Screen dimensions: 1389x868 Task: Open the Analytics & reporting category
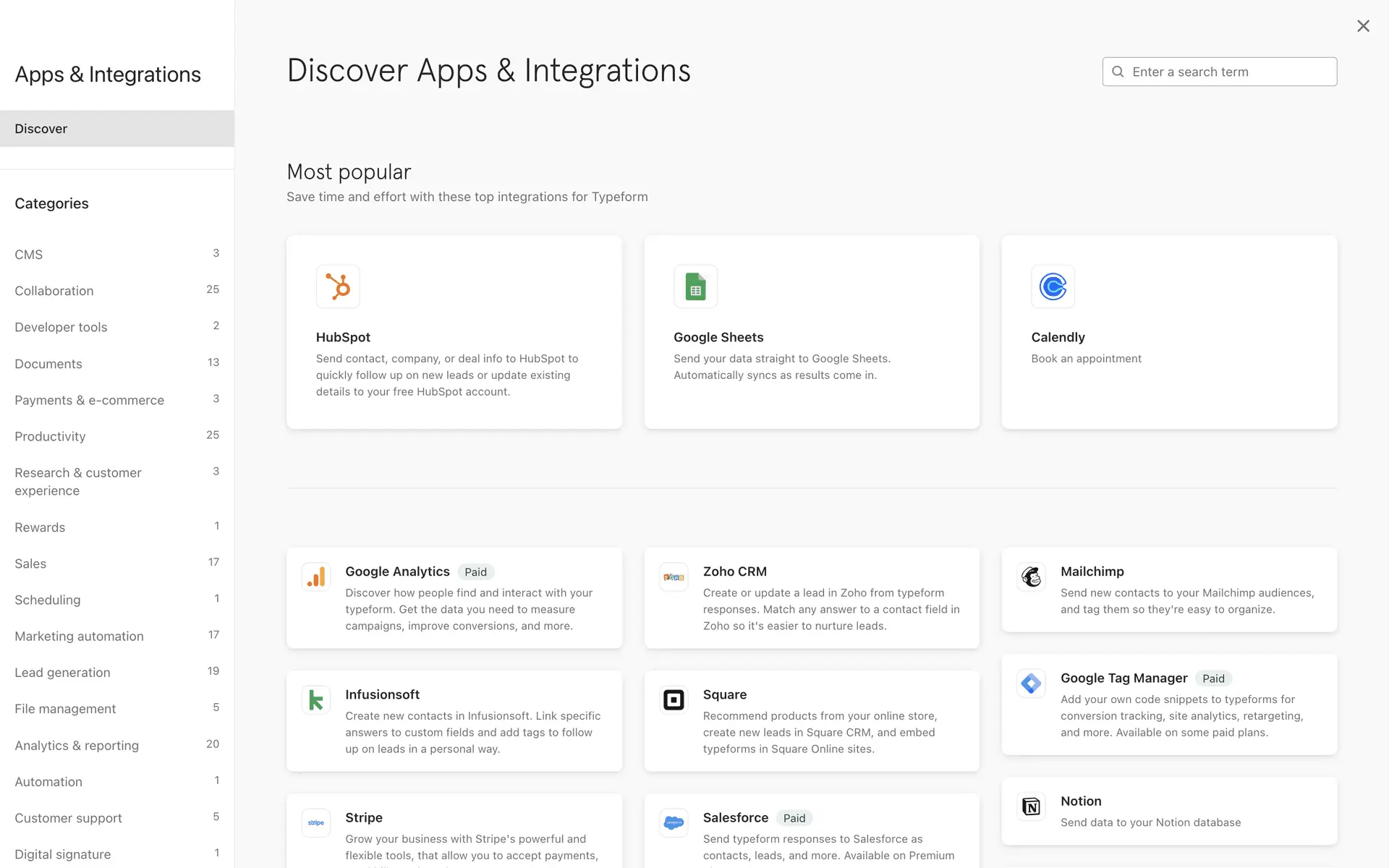click(77, 745)
